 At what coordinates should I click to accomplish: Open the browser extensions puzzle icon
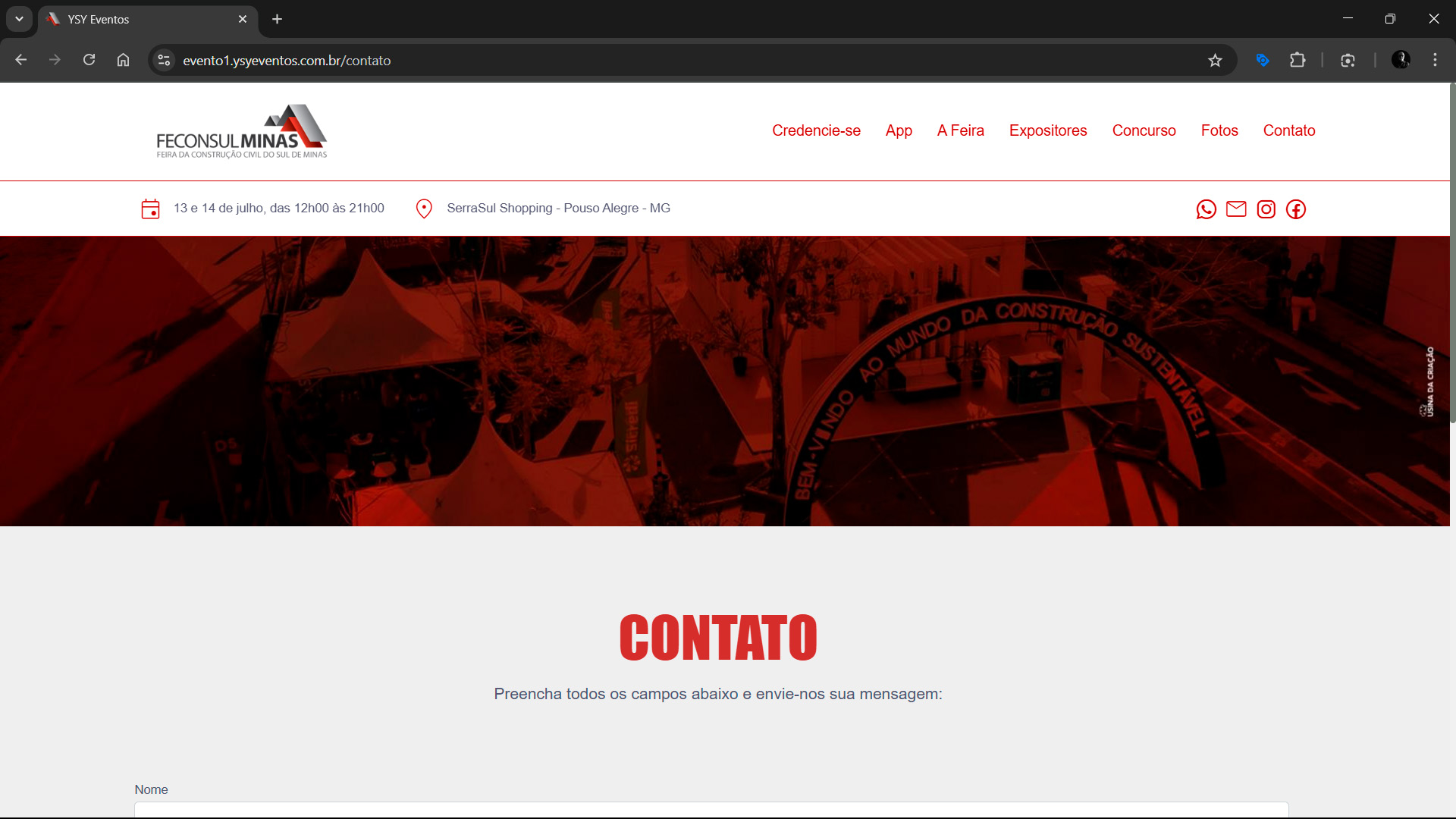(1298, 60)
